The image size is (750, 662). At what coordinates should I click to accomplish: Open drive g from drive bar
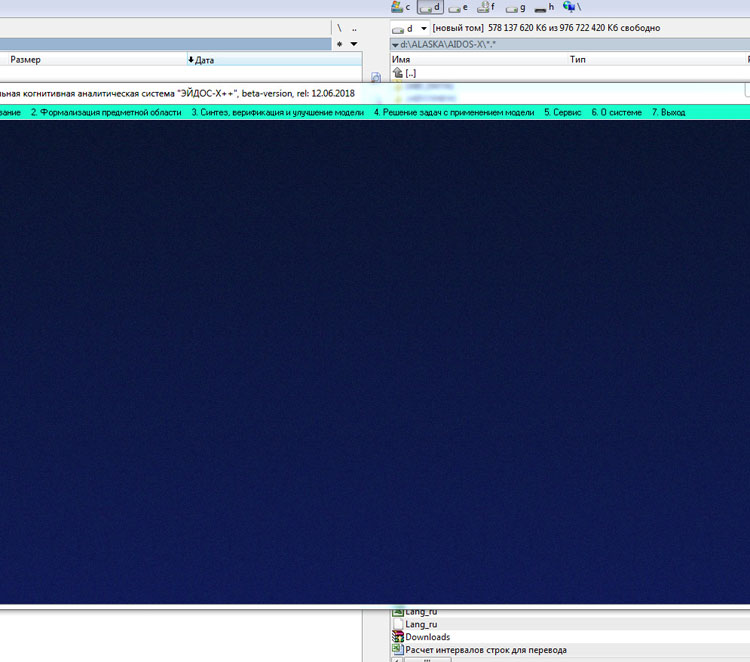tap(515, 7)
